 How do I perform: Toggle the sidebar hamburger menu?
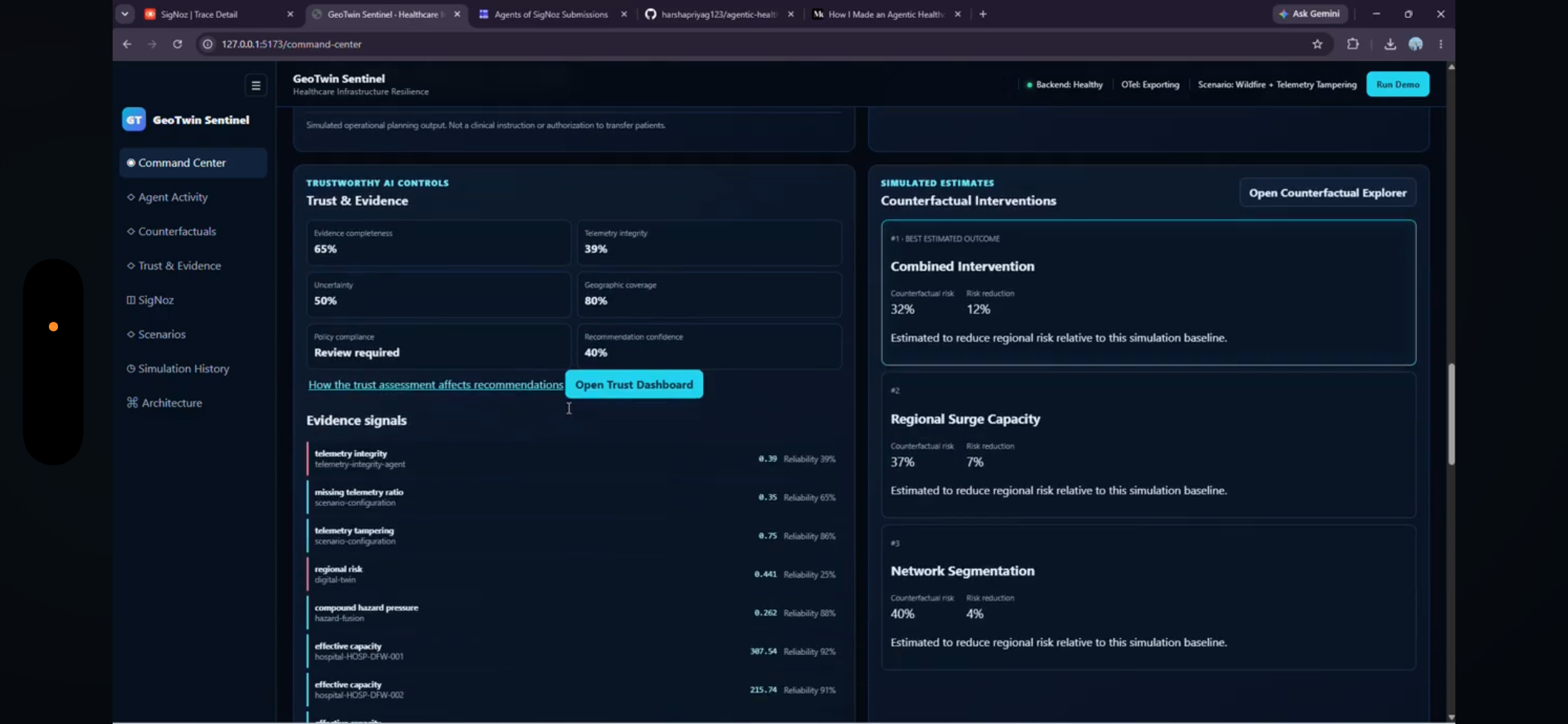pos(256,85)
